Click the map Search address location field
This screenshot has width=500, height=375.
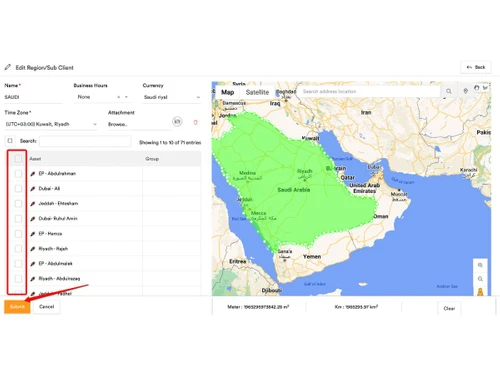click(368, 91)
